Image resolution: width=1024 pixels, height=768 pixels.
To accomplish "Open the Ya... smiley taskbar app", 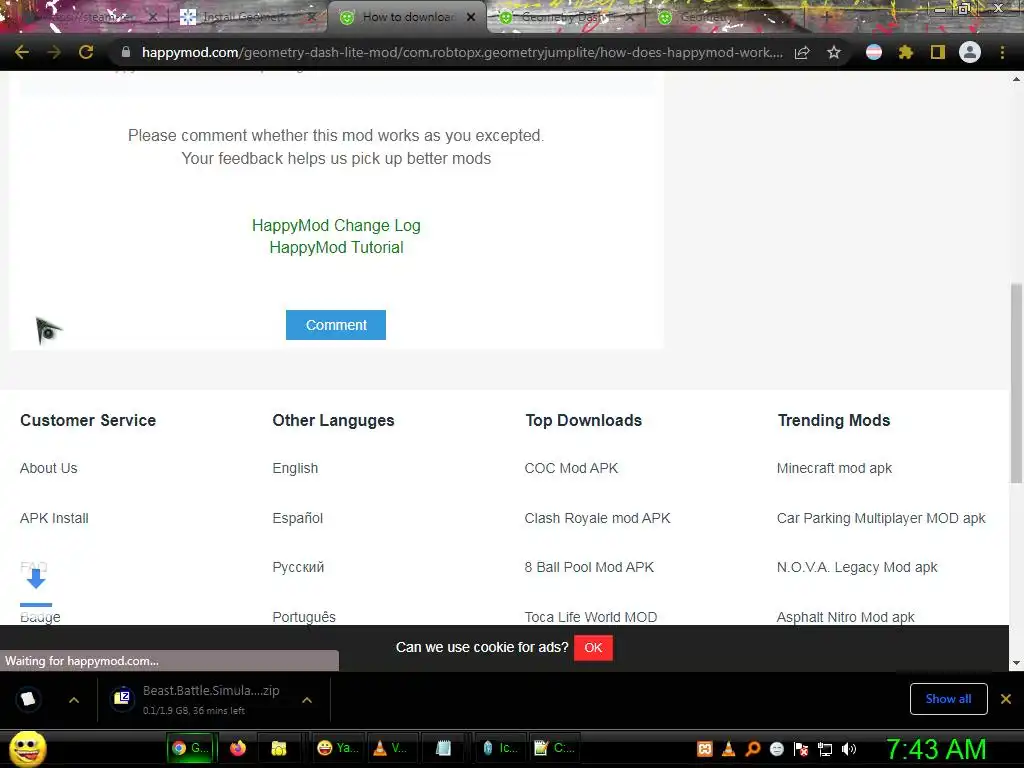I will click(338, 748).
